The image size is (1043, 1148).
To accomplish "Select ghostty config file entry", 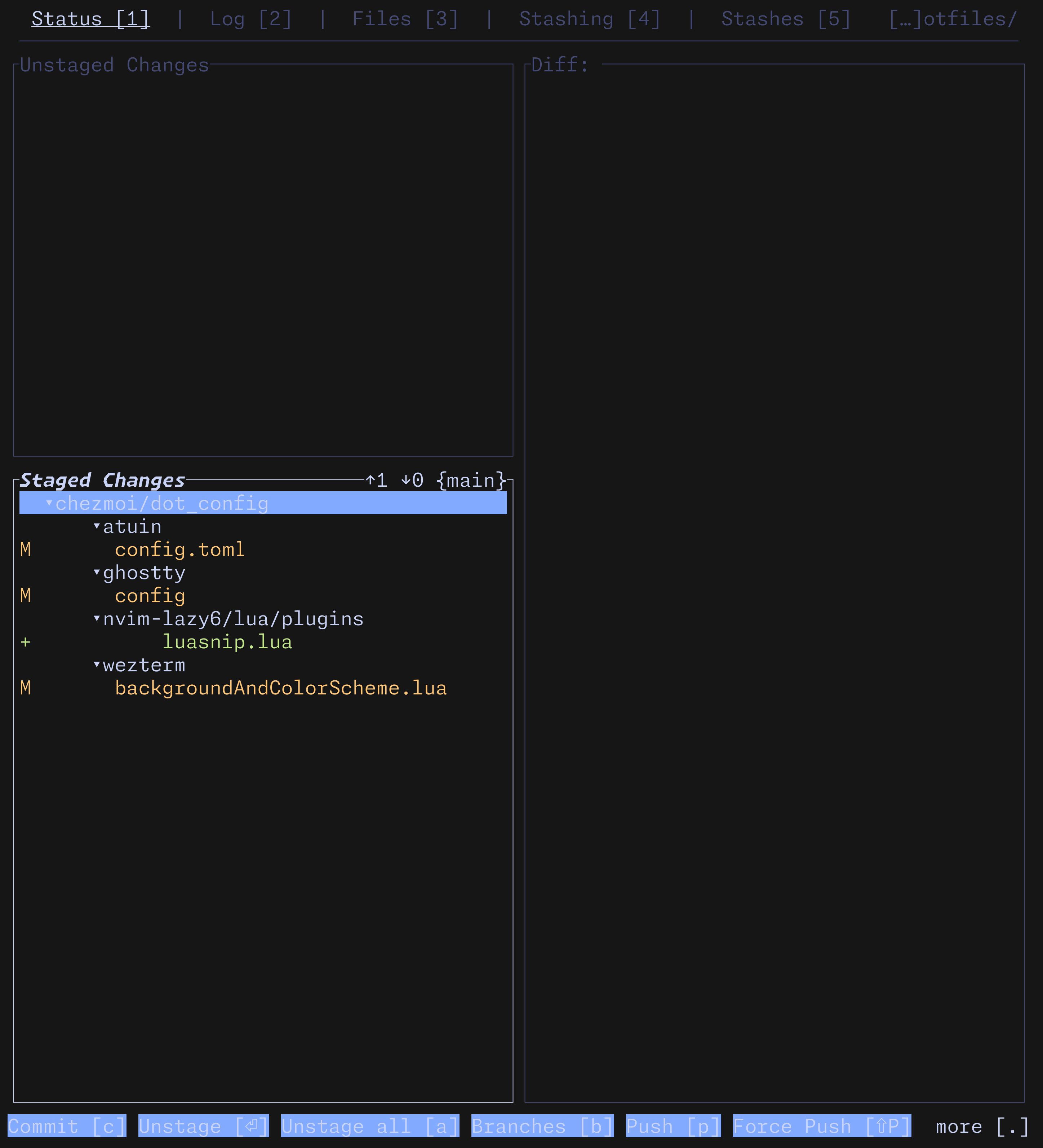I will coord(150,596).
